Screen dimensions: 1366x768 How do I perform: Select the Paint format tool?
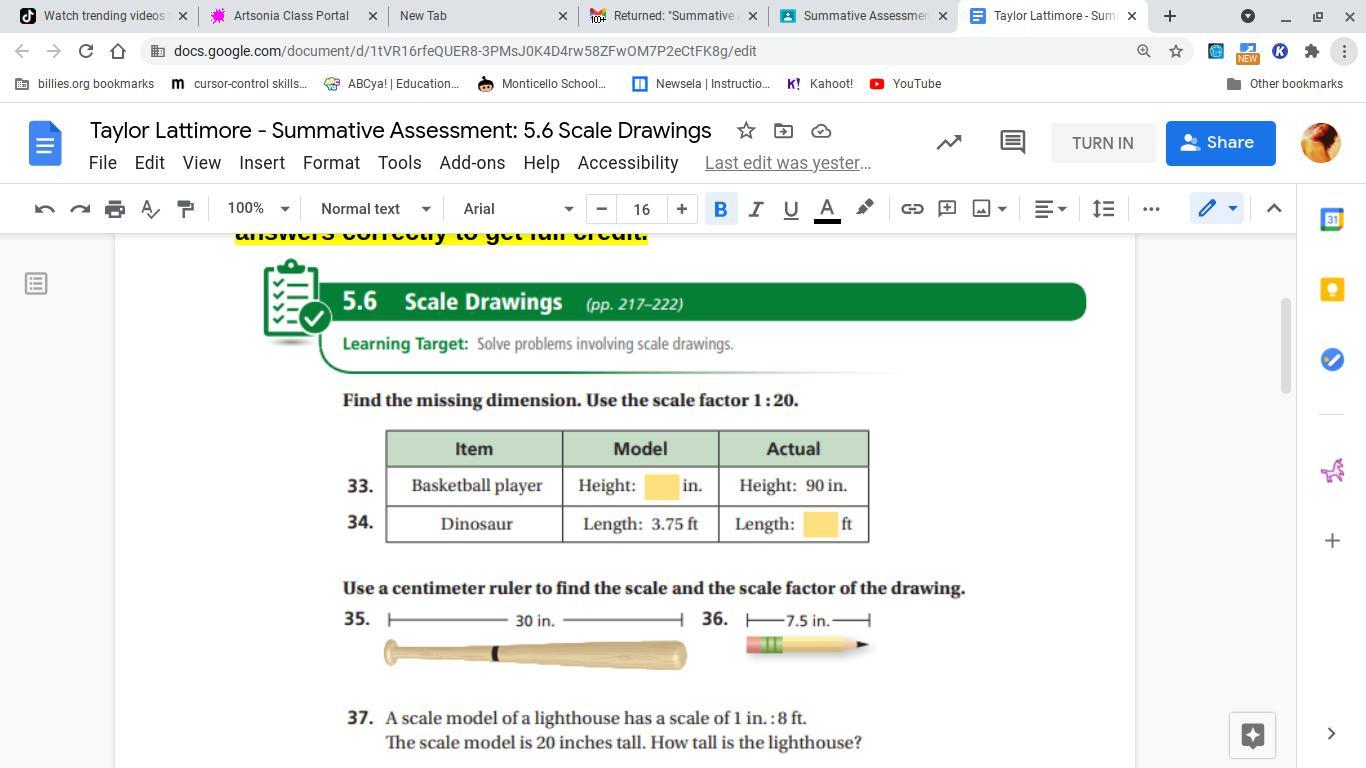coord(185,209)
